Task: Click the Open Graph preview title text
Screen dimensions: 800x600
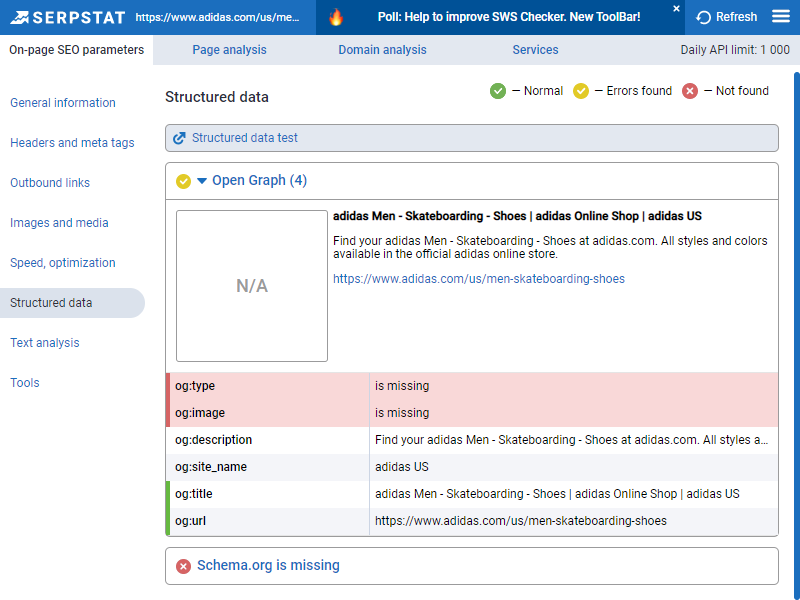Action: click(517, 216)
